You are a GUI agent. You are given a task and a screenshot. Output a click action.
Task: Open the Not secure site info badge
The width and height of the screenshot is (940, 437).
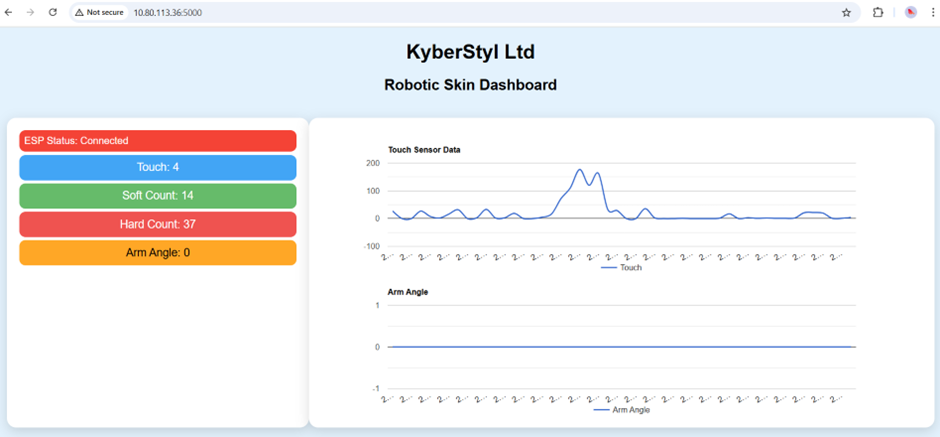click(x=100, y=12)
